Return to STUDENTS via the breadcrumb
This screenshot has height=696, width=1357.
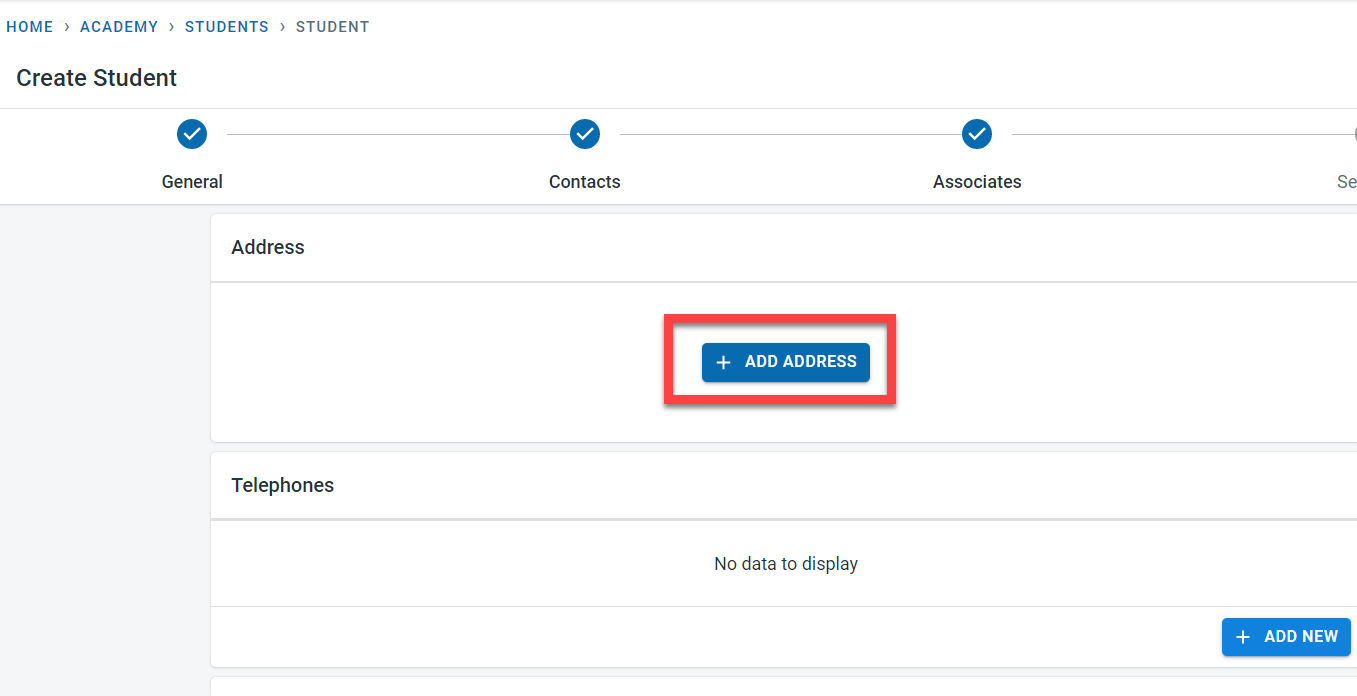[x=227, y=27]
